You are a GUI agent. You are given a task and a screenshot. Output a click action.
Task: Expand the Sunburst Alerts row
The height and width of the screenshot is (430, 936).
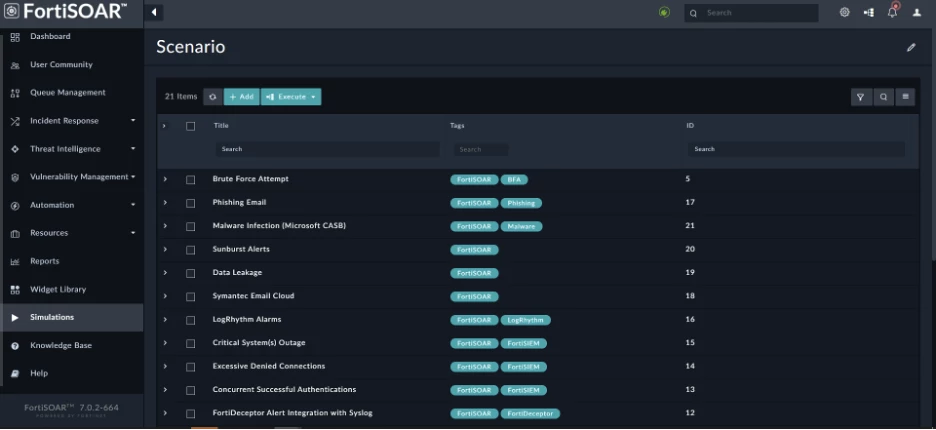tap(165, 249)
